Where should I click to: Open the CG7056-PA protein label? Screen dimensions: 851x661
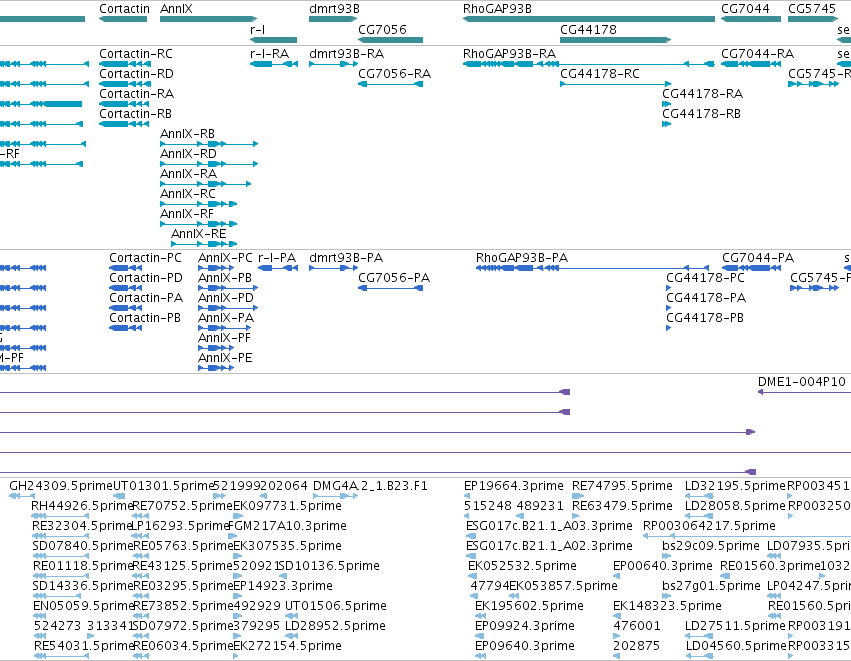[x=394, y=278]
